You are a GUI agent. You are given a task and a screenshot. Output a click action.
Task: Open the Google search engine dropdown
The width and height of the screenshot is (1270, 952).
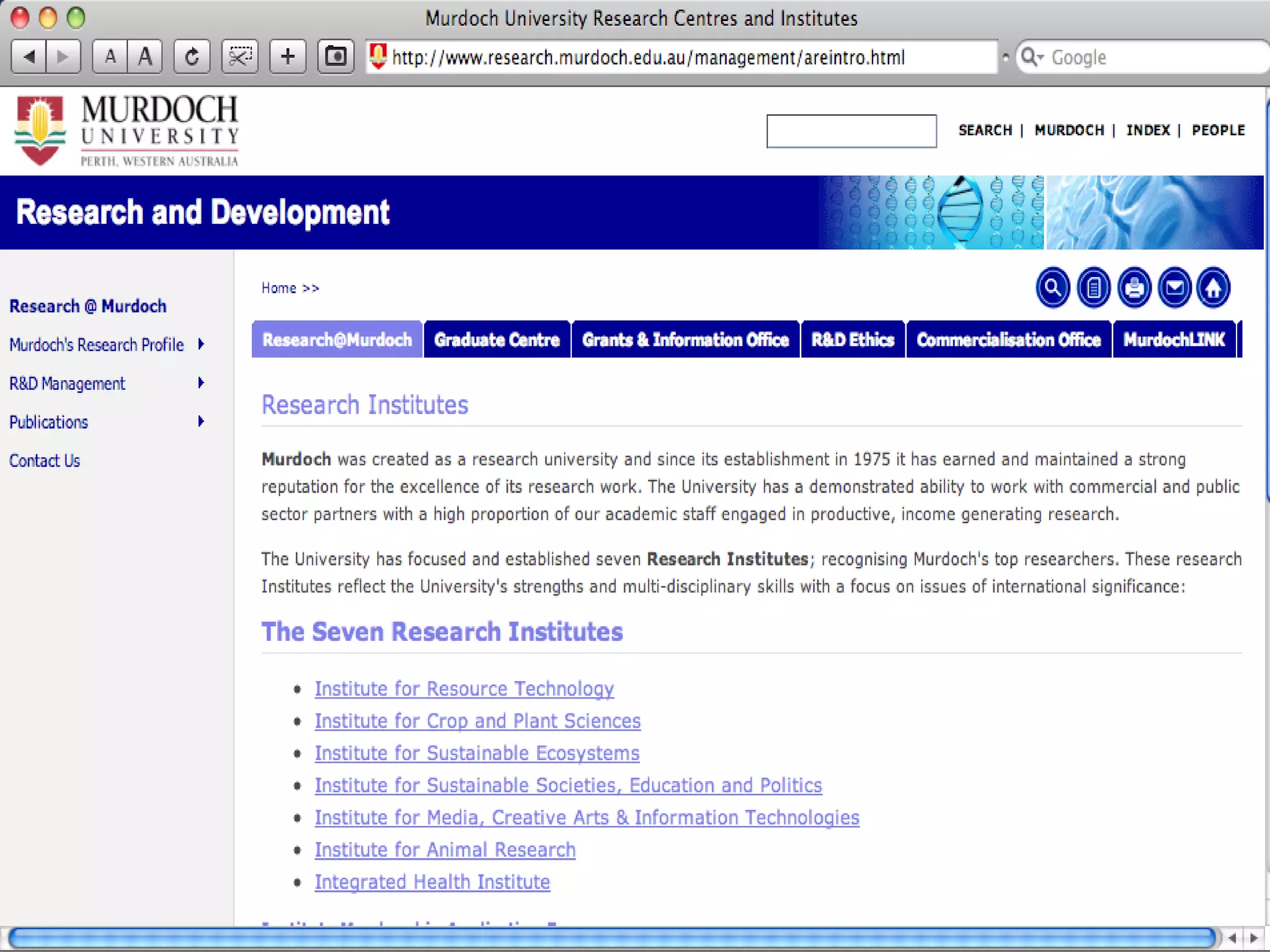coord(1032,57)
